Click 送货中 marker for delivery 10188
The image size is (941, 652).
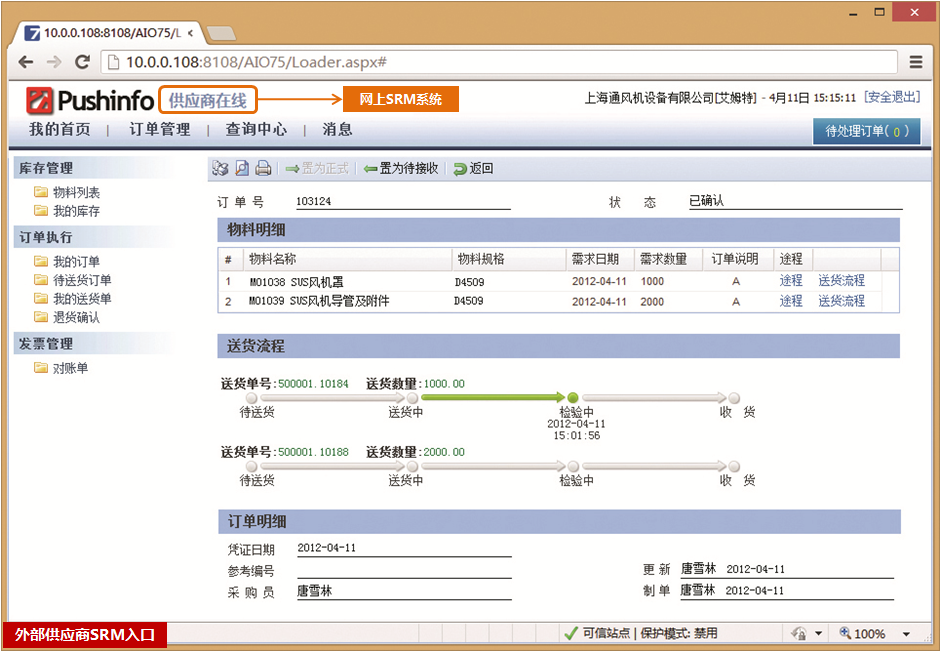[412, 466]
